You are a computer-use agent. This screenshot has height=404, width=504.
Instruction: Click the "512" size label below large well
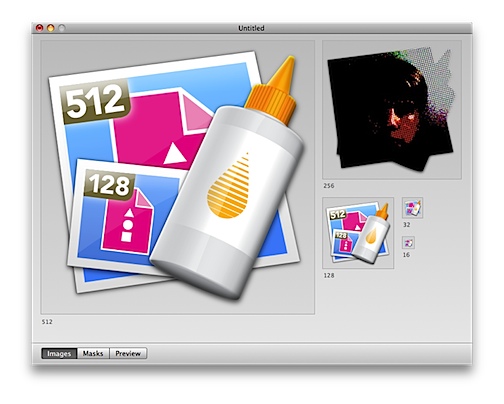[x=47, y=322]
